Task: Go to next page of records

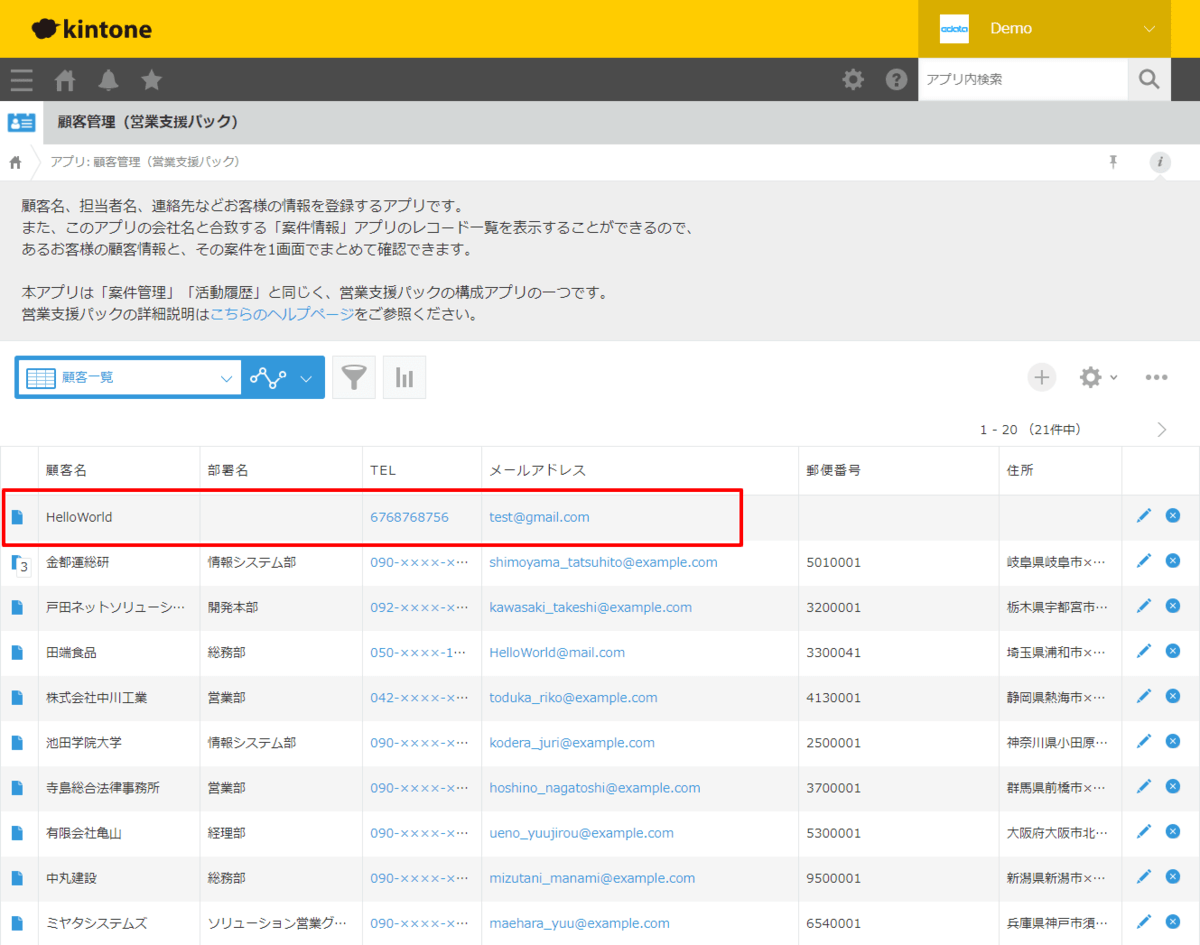Action: 1161,430
